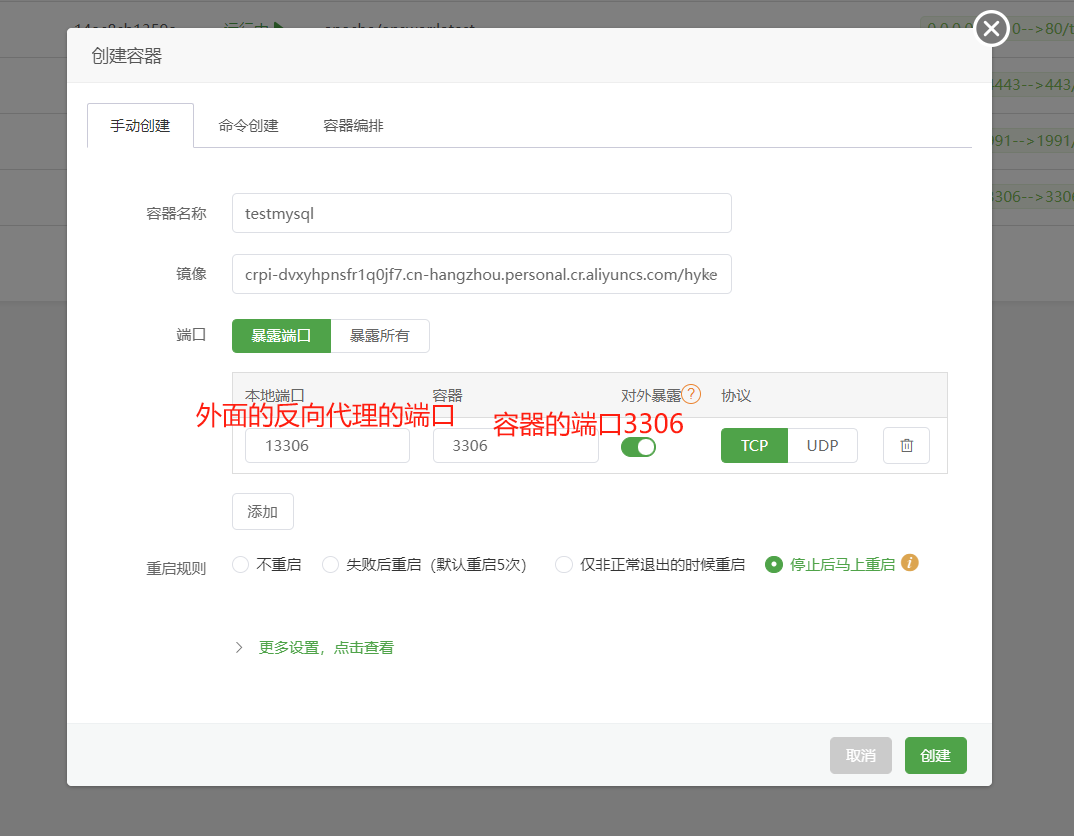Click the green 创建 button

click(x=935, y=756)
